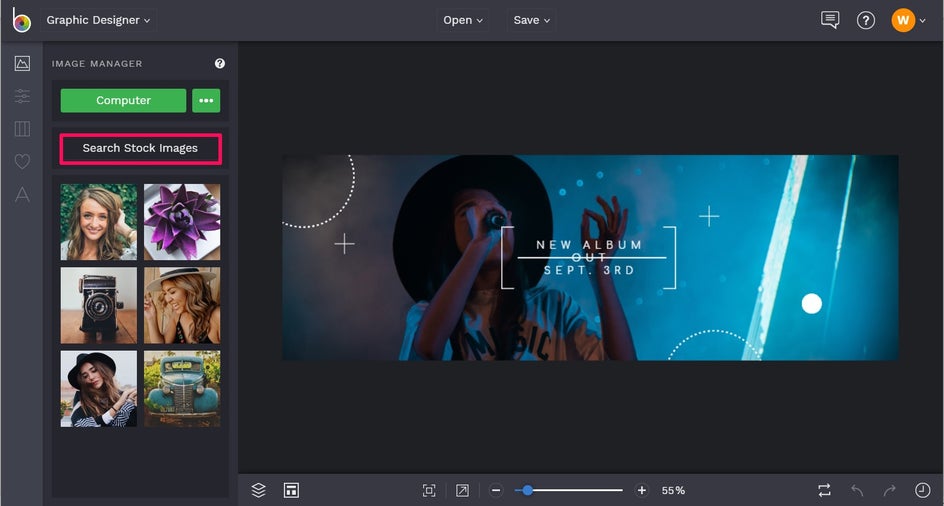Viewport: 944px width, 506px height.
Task: Open the Customize sliders sidebar icon
Action: pos(22,96)
